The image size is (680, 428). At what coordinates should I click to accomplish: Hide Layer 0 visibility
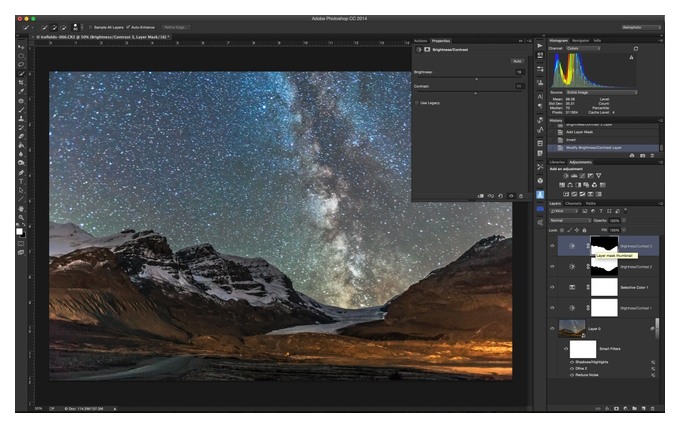[552, 329]
